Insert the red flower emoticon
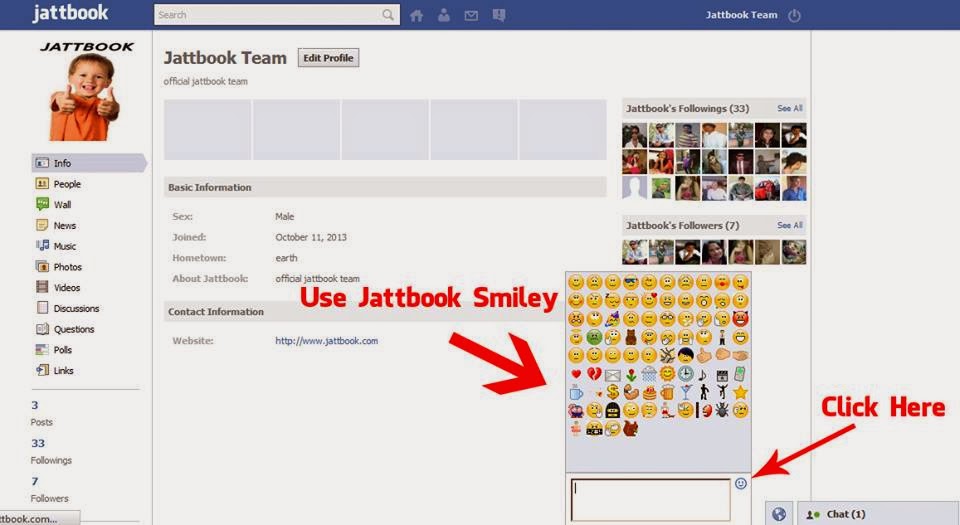 [x=631, y=374]
